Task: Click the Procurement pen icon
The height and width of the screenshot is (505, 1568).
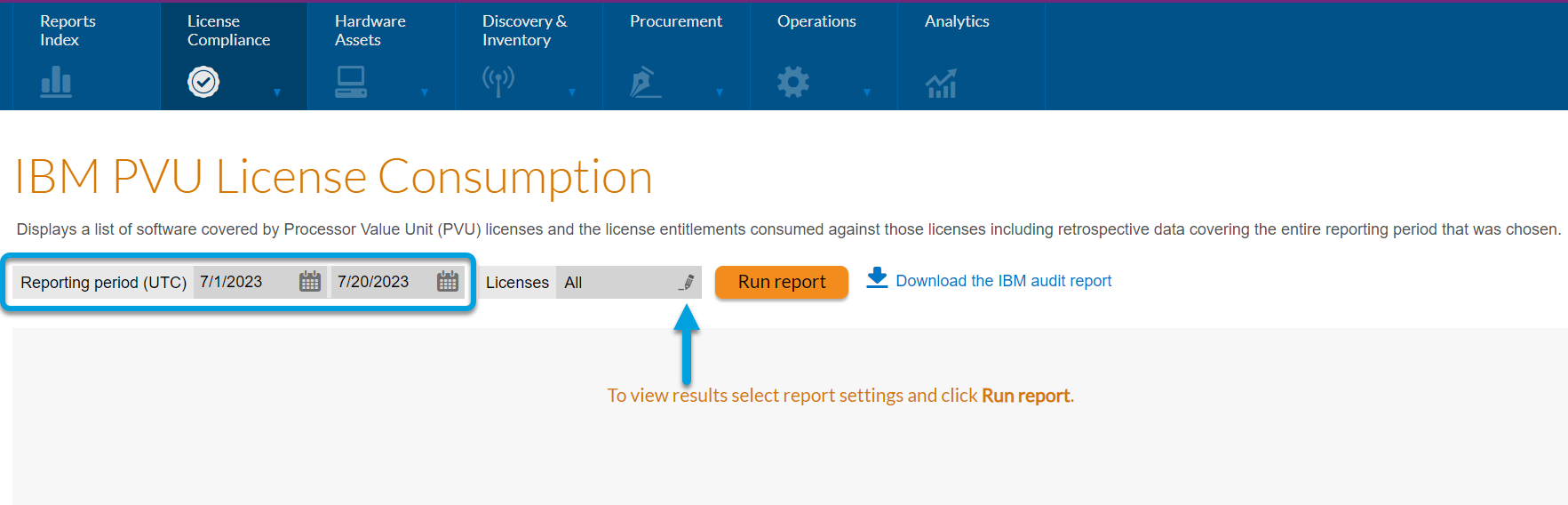Action: pyautogui.click(x=646, y=83)
